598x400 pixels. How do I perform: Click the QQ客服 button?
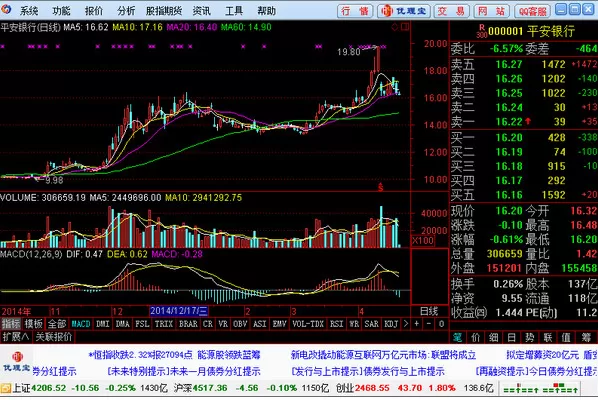click(532, 11)
